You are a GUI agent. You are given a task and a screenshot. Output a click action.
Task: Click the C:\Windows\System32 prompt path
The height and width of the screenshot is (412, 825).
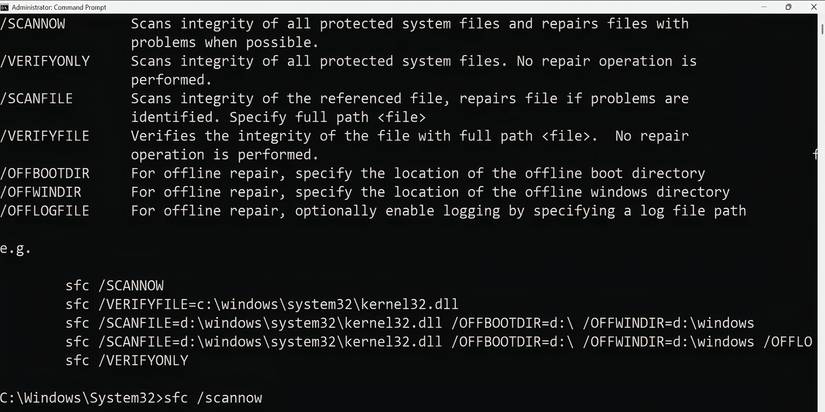pos(78,398)
